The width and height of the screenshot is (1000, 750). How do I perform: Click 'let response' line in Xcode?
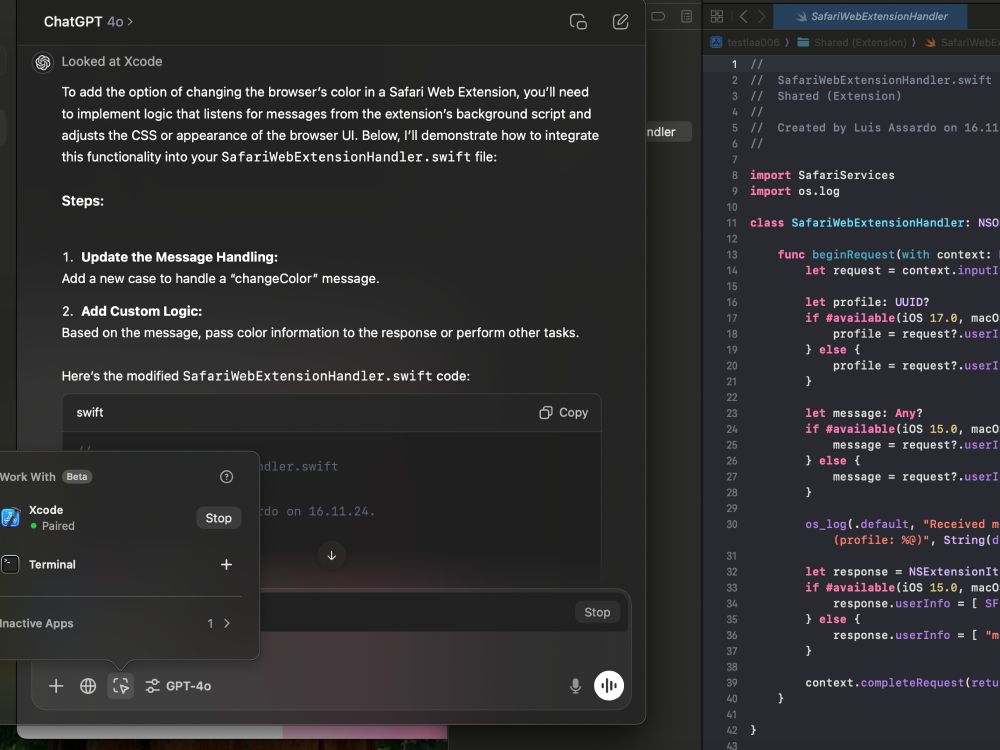[902, 571]
